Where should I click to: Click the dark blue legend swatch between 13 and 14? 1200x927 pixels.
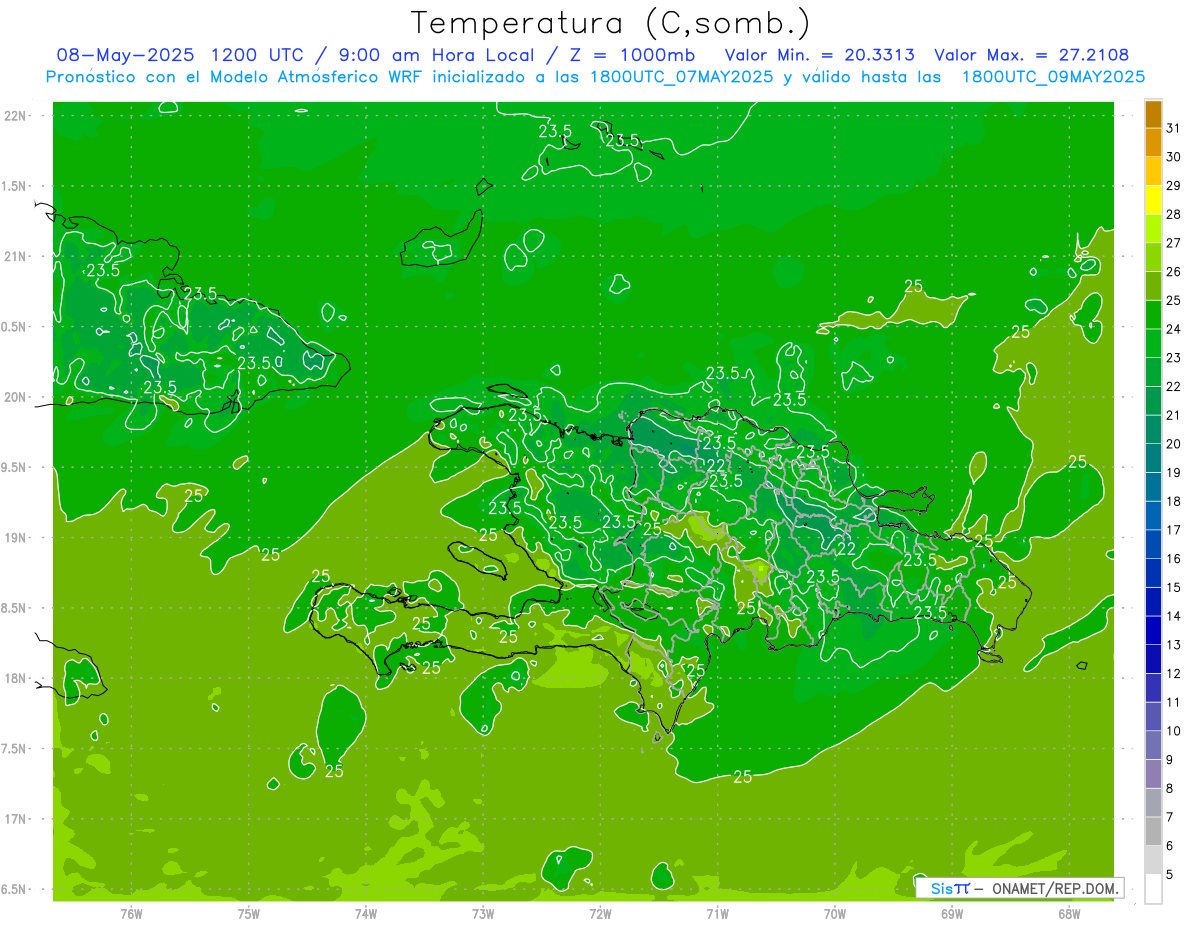pos(1153,630)
